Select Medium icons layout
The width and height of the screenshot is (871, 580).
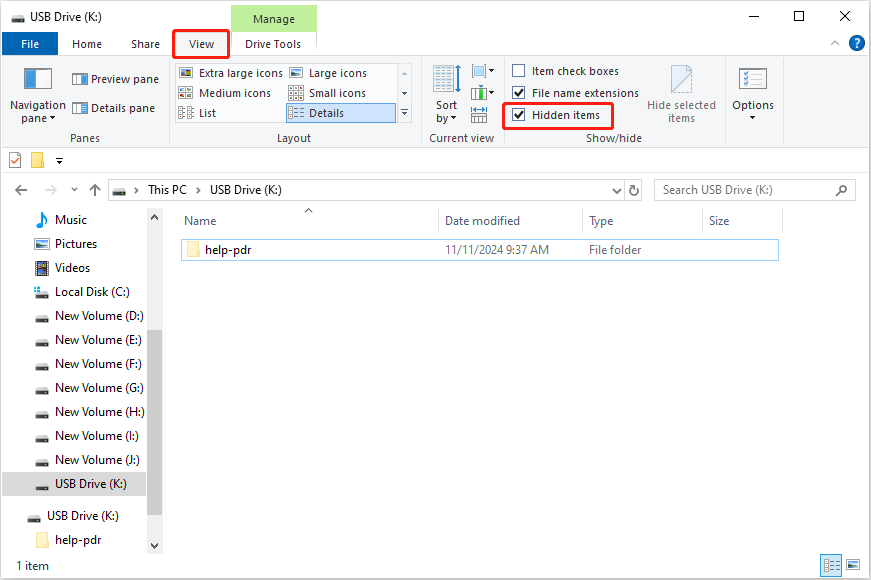(x=225, y=93)
